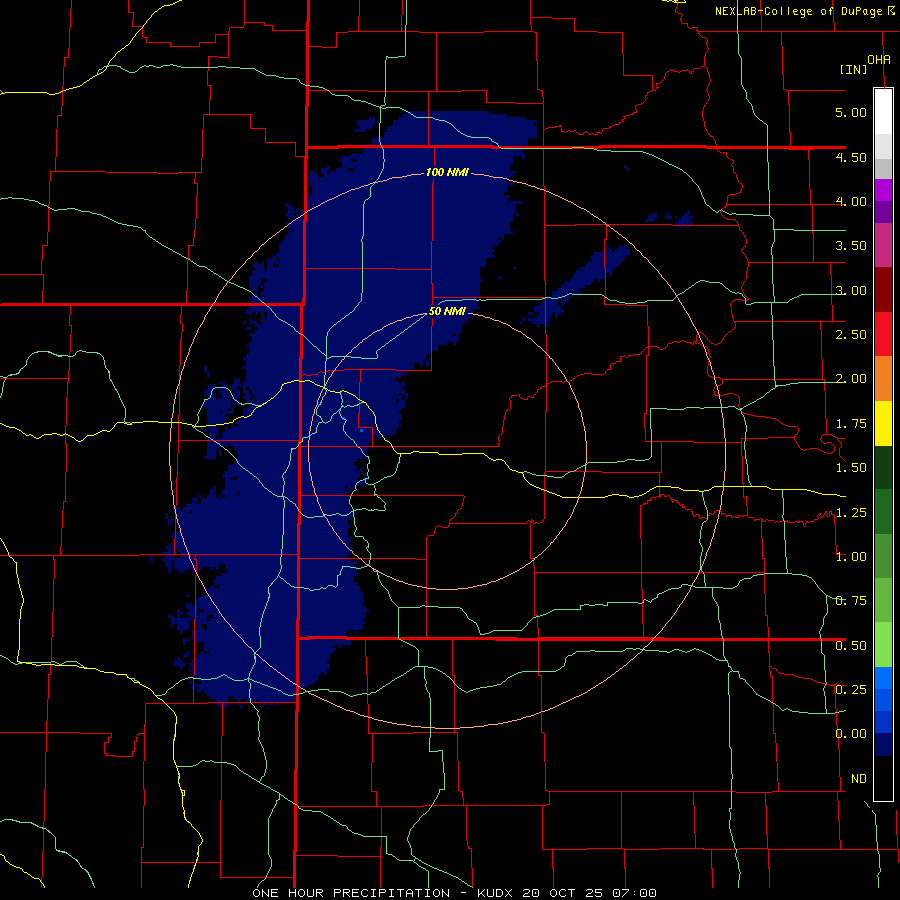Viewport: 900px width, 900px height.
Task: Select the 1.75 legend value
Action: click(851, 424)
